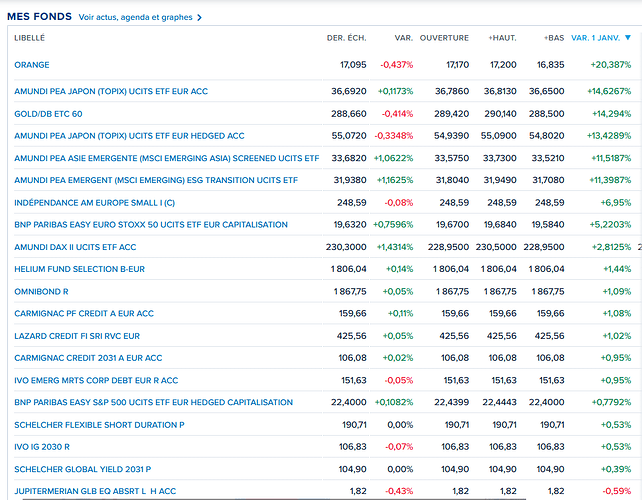Click LAZARD CREDIT yearly variation +1,02%
The width and height of the screenshot is (642, 500).
pyautogui.click(x=617, y=336)
